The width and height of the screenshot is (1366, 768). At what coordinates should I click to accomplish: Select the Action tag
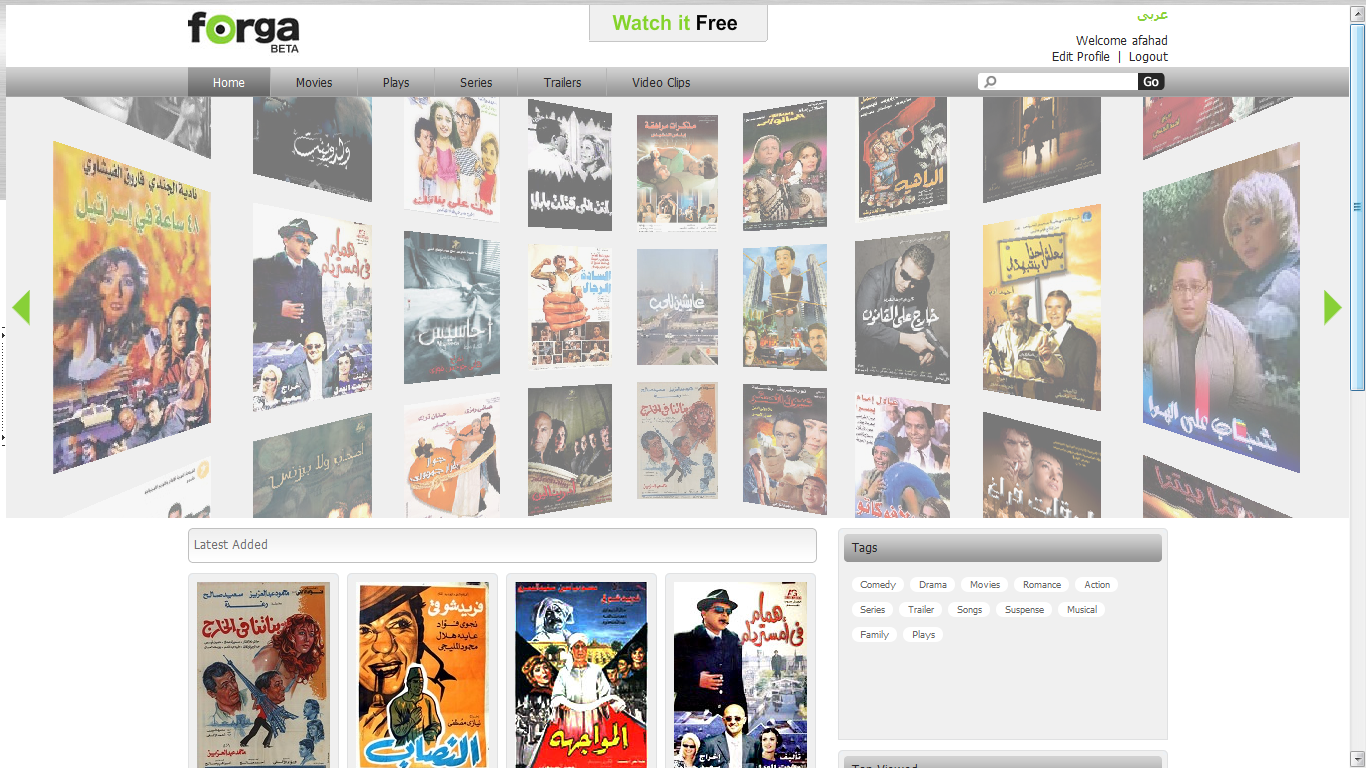[1097, 585]
